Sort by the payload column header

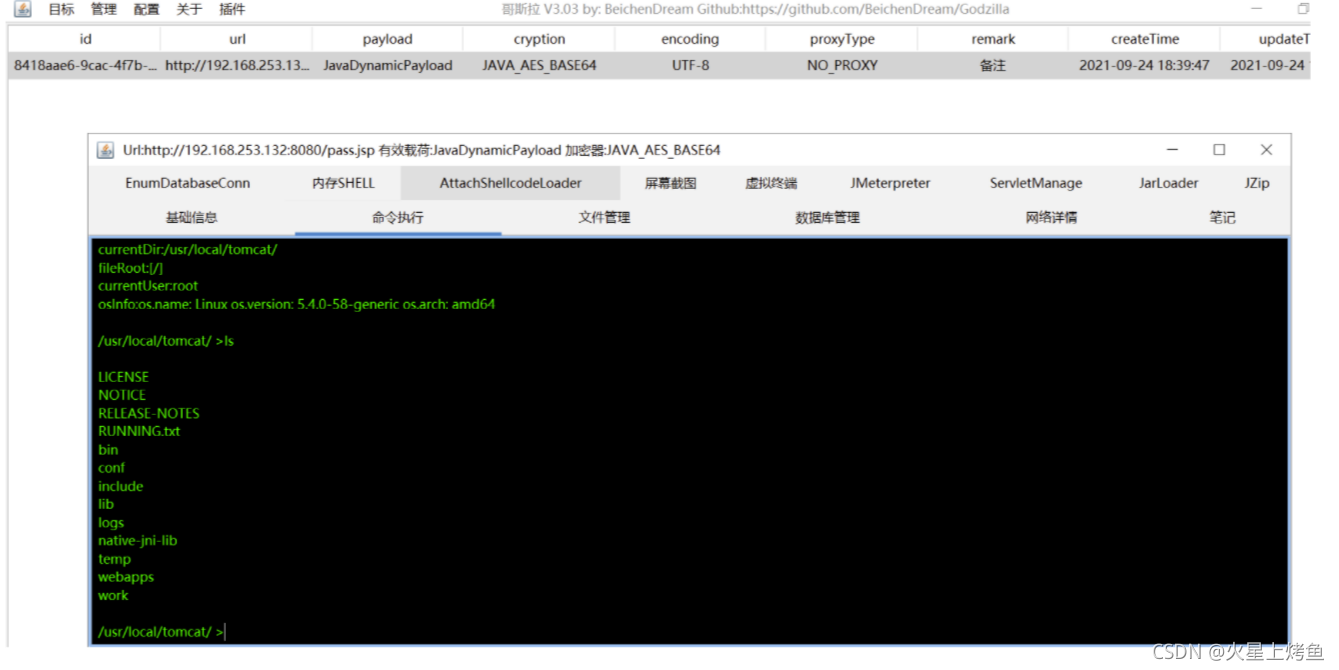pyautogui.click(x=387, y=39)
